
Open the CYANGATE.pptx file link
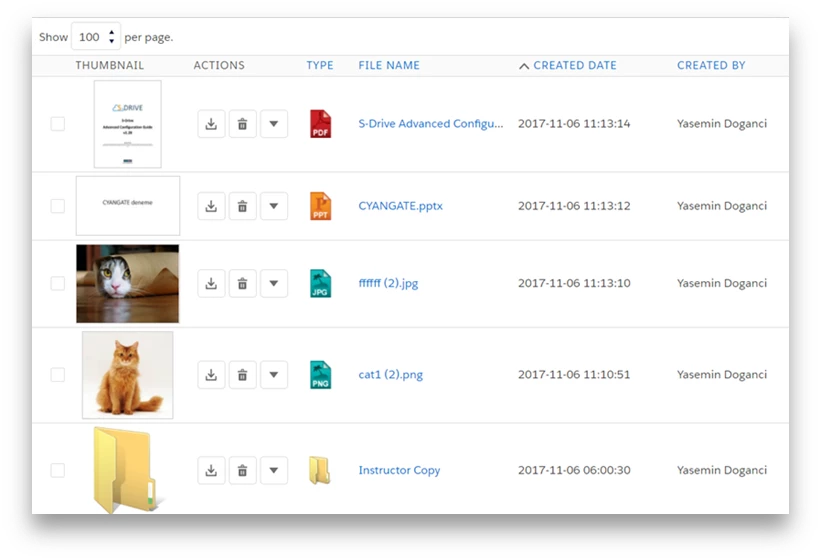pyautogui.click(x=400, y=206)
